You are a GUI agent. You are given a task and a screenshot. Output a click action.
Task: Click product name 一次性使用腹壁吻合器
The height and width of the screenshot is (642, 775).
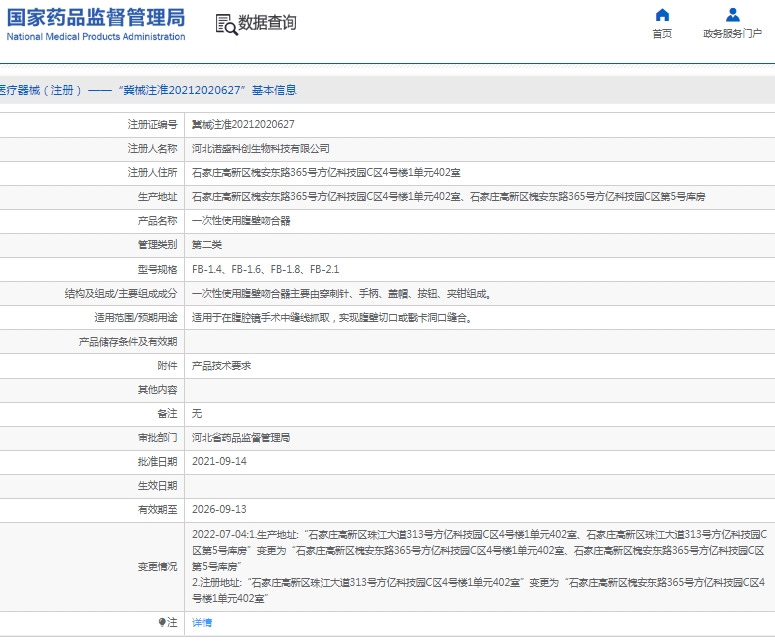pyautogui.click(x=241, y=221)
